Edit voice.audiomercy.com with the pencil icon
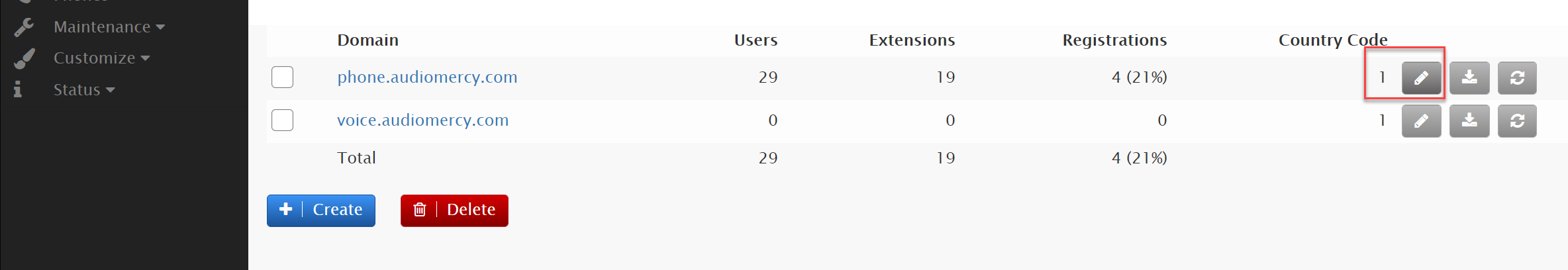 1421,121
